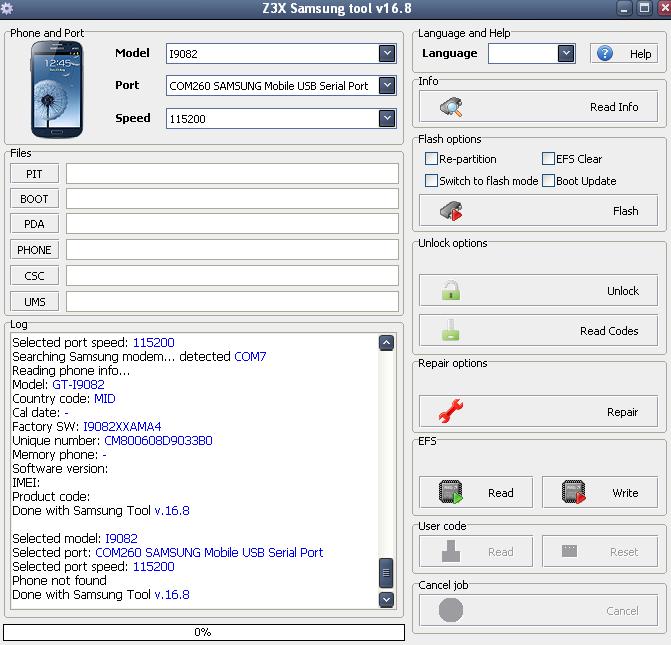This screenshot has width=671, height=645.
Task: Click the gear icon in the title bar
Action: coord(7,8)
